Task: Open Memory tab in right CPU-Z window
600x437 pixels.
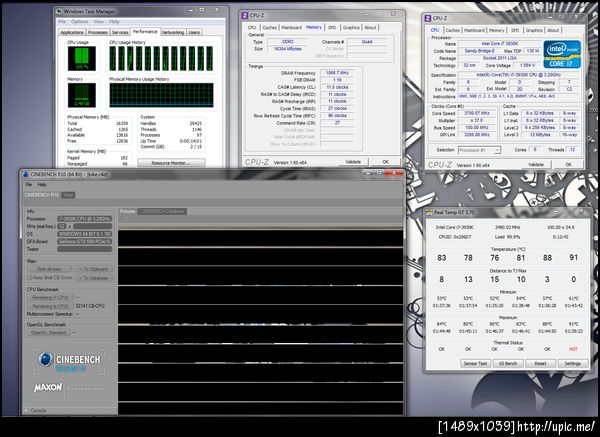Action: tap(497, 30)
